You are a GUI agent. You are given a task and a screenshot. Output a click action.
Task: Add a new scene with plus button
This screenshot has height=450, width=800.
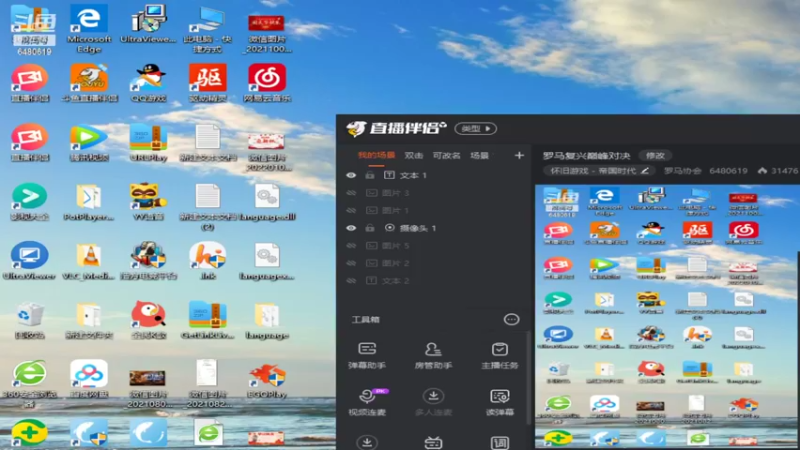(519, 155)
